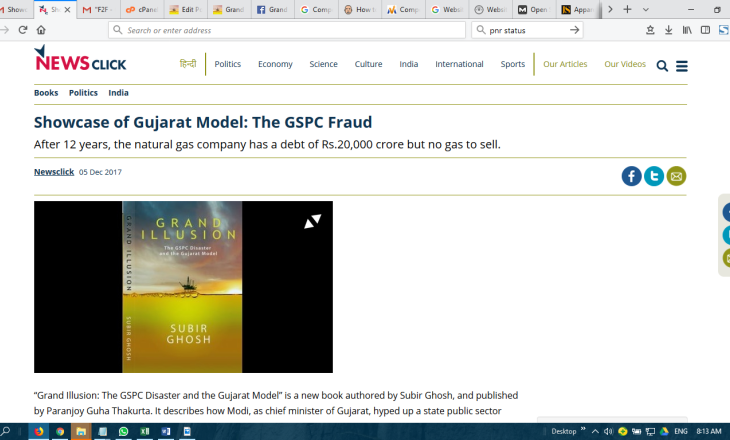Click the volume icon in tray
Viewport: 730px width, 440px height.
[x=608, y=431]
